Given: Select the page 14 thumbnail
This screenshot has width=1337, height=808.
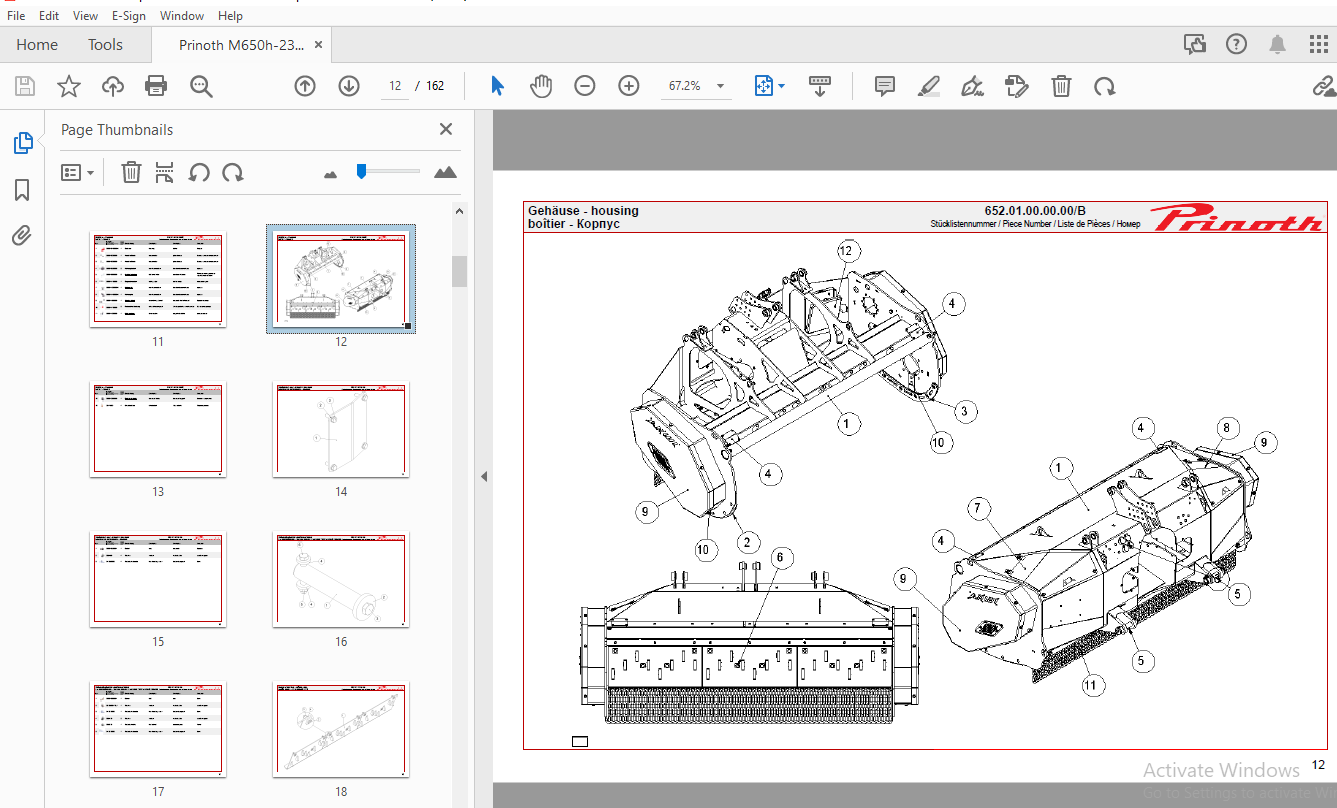Looking at the screenshot, I should tap(341, 429).
